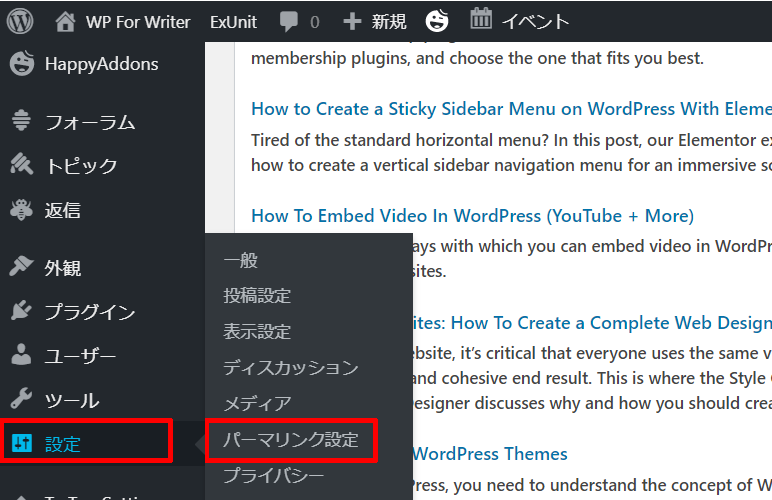Click the ツール wrench icon
The width and height of the screenshot is (772, 500).
coord(21,398)
